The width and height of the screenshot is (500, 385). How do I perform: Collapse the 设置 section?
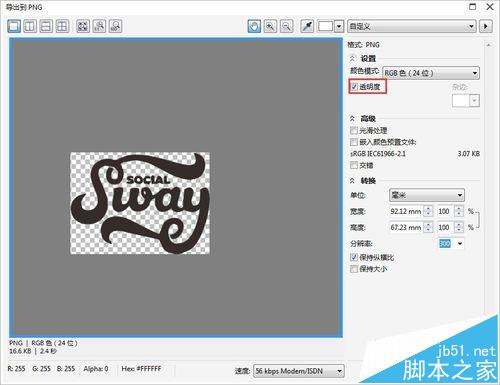tap(353, 58)
